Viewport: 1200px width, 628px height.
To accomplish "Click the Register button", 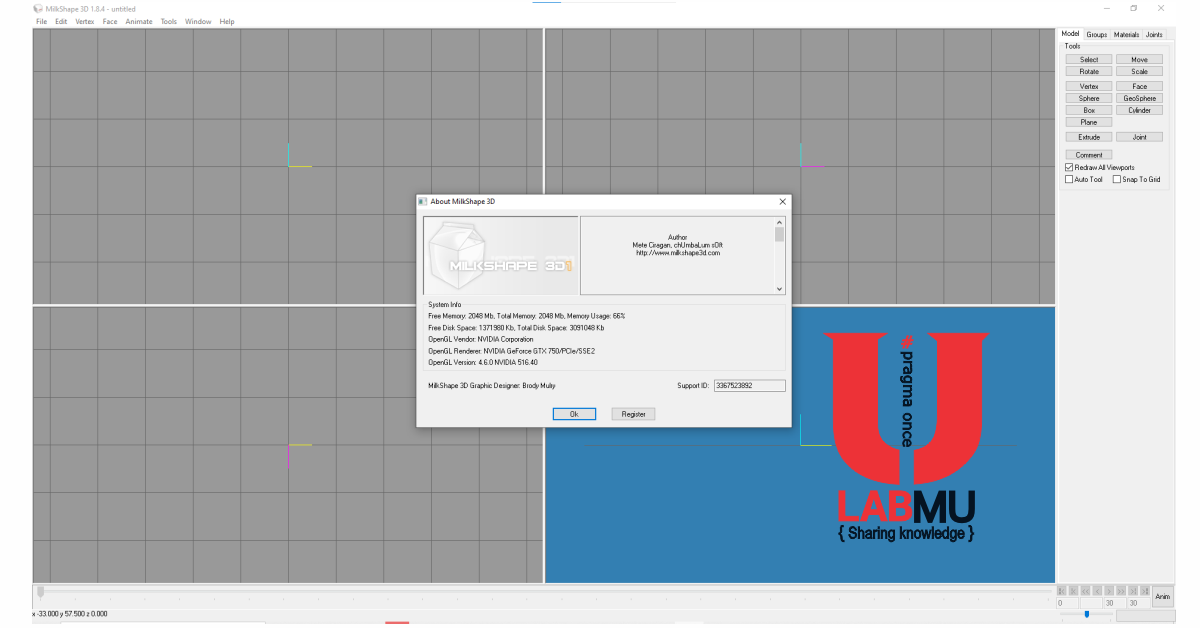I will pos(633,414).
